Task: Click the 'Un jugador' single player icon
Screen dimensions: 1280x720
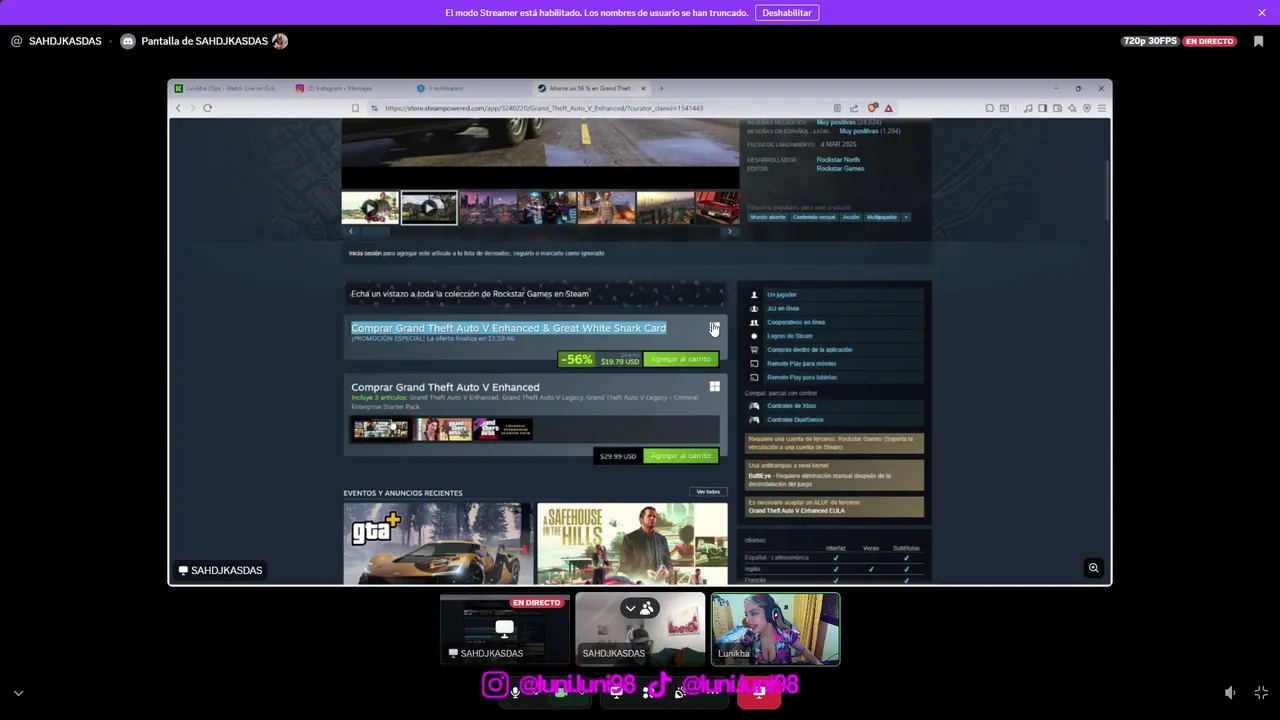Action: click(x=754, y=295)
